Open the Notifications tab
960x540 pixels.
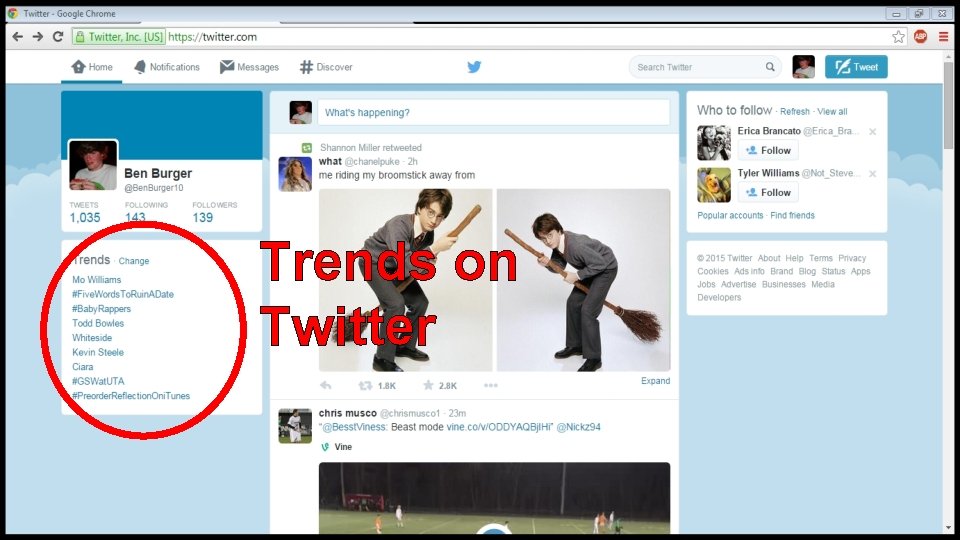[x=167, y=67]
